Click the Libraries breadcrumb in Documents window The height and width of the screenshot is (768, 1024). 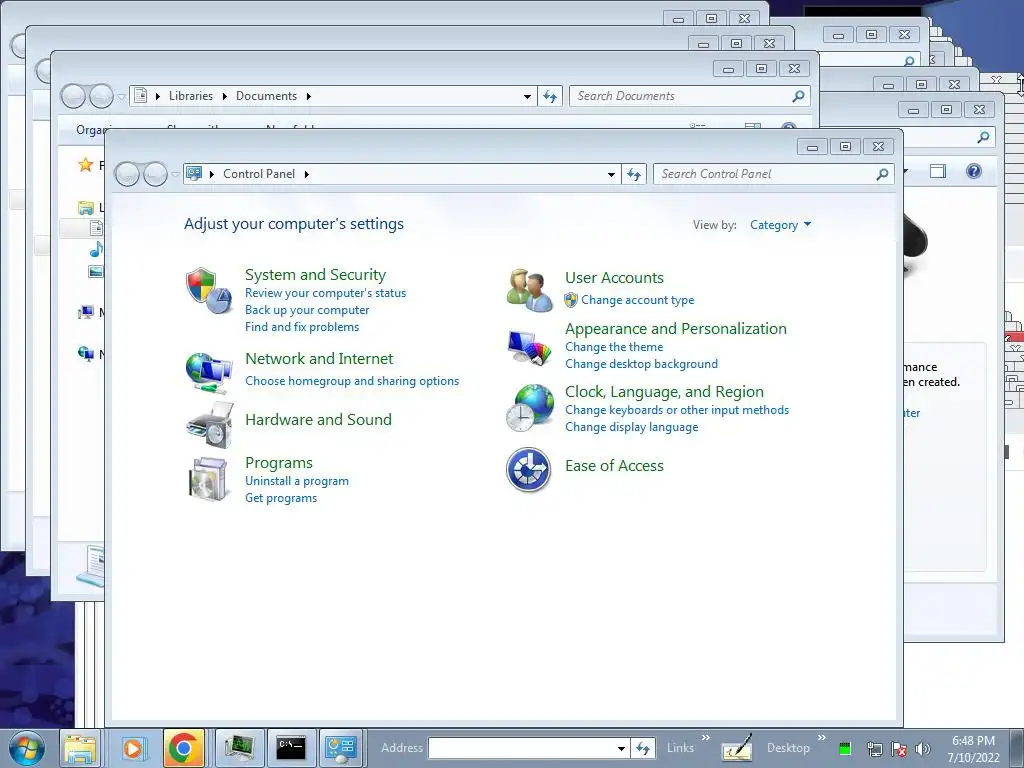[x=191, y=97]
